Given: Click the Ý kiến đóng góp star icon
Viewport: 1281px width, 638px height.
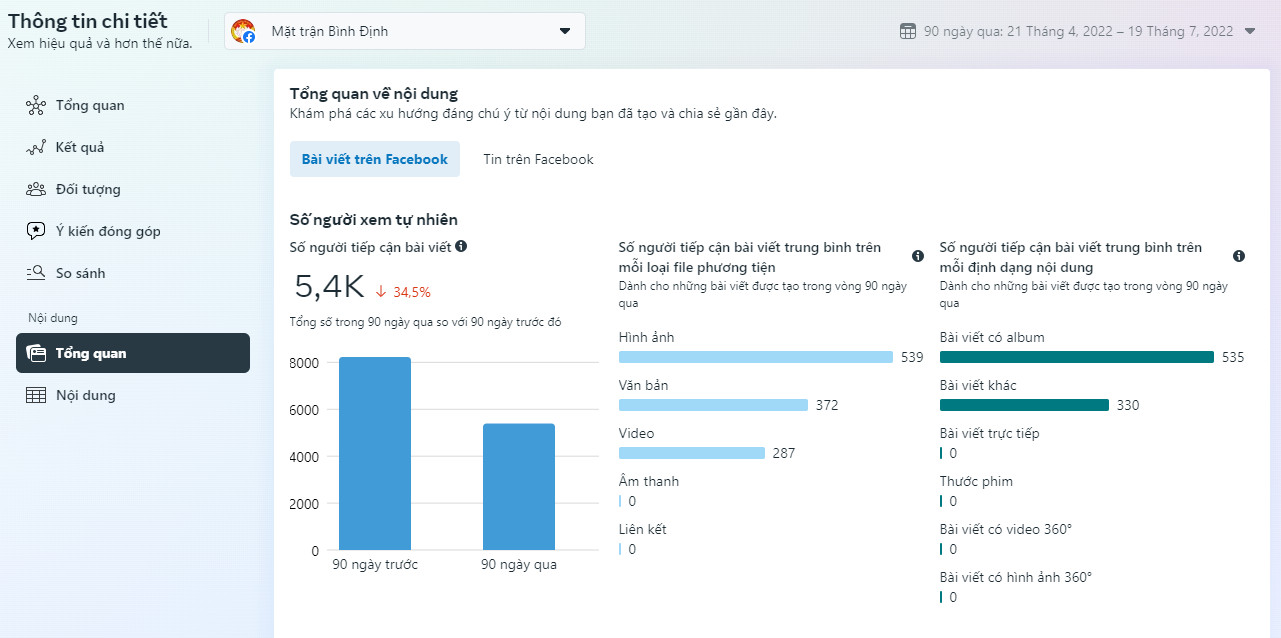Looking at the screenshot, I should coord(36,231).
